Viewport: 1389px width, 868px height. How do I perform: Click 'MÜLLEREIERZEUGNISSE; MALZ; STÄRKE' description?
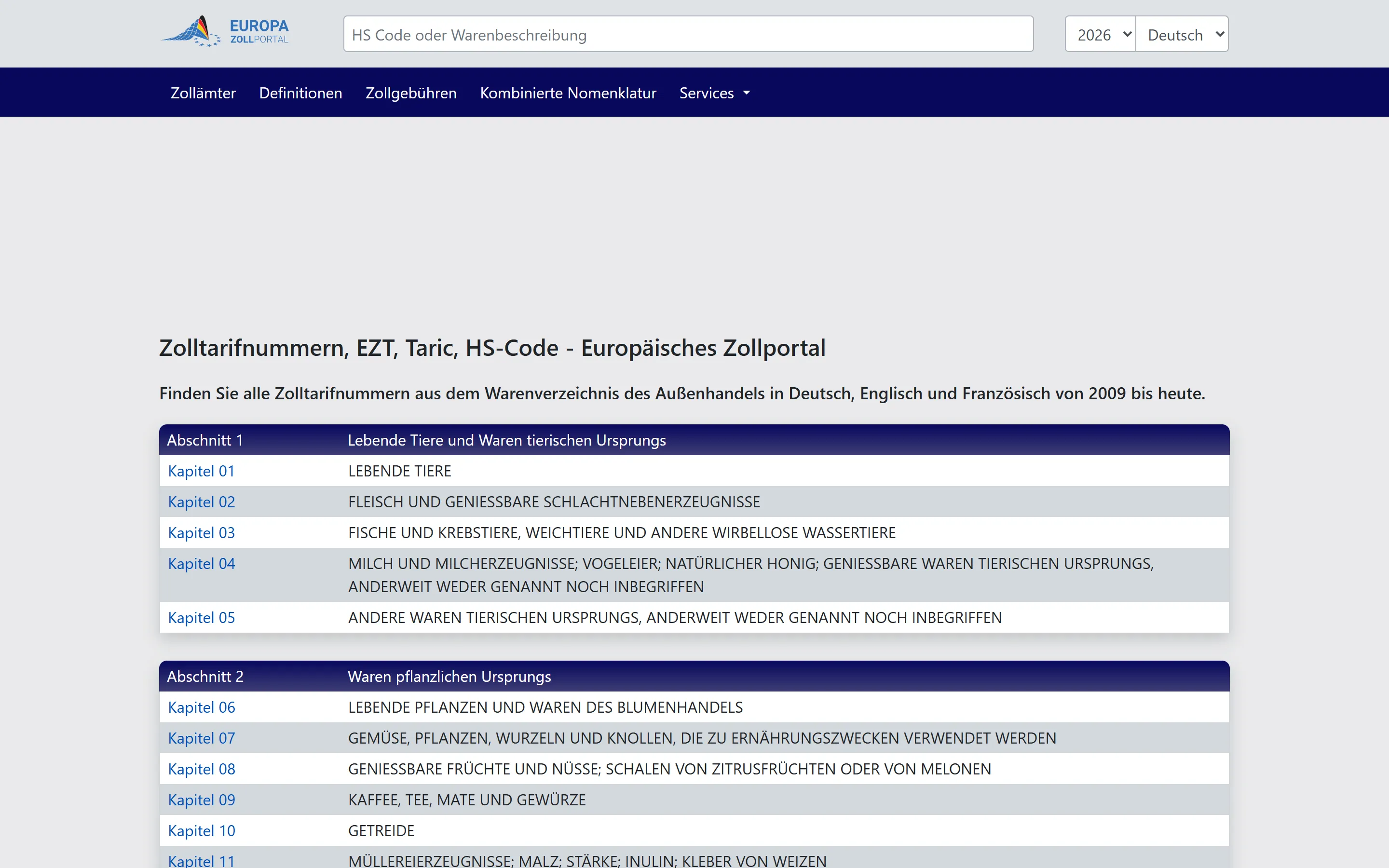pos(587,861)
